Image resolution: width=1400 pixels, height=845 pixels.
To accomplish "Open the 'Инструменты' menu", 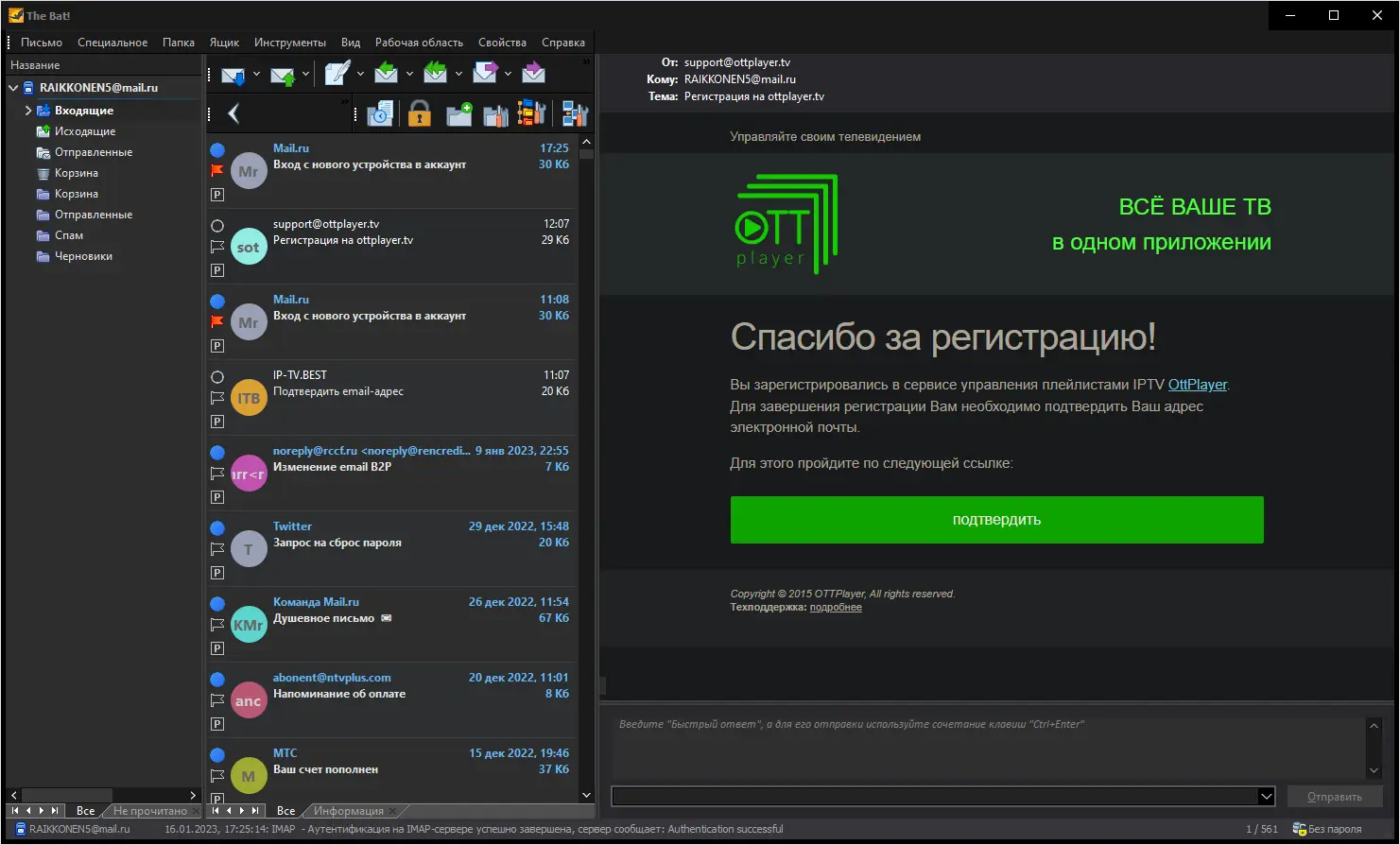I will [289, 42].
